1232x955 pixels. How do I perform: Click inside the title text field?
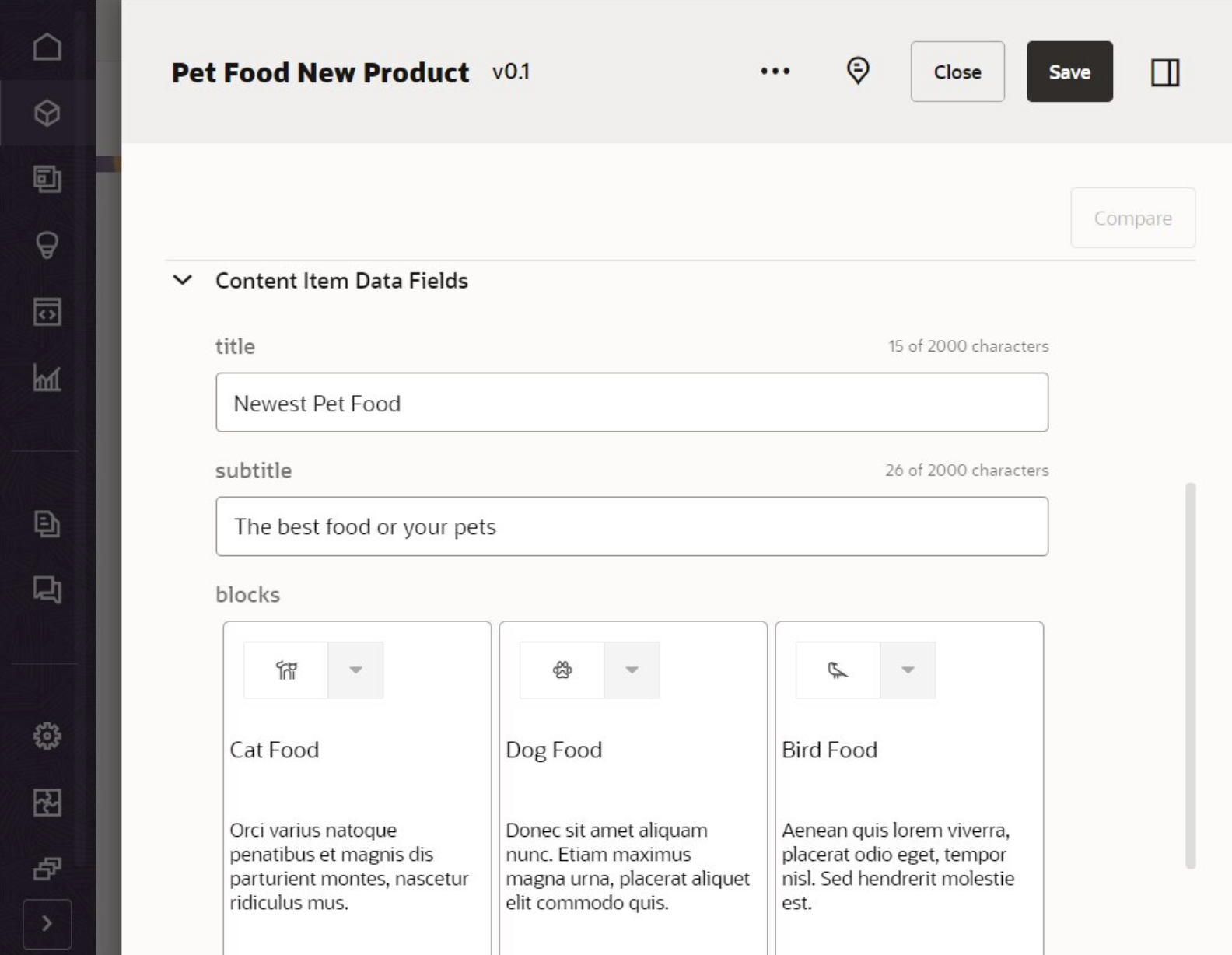[x=630, y=402]
